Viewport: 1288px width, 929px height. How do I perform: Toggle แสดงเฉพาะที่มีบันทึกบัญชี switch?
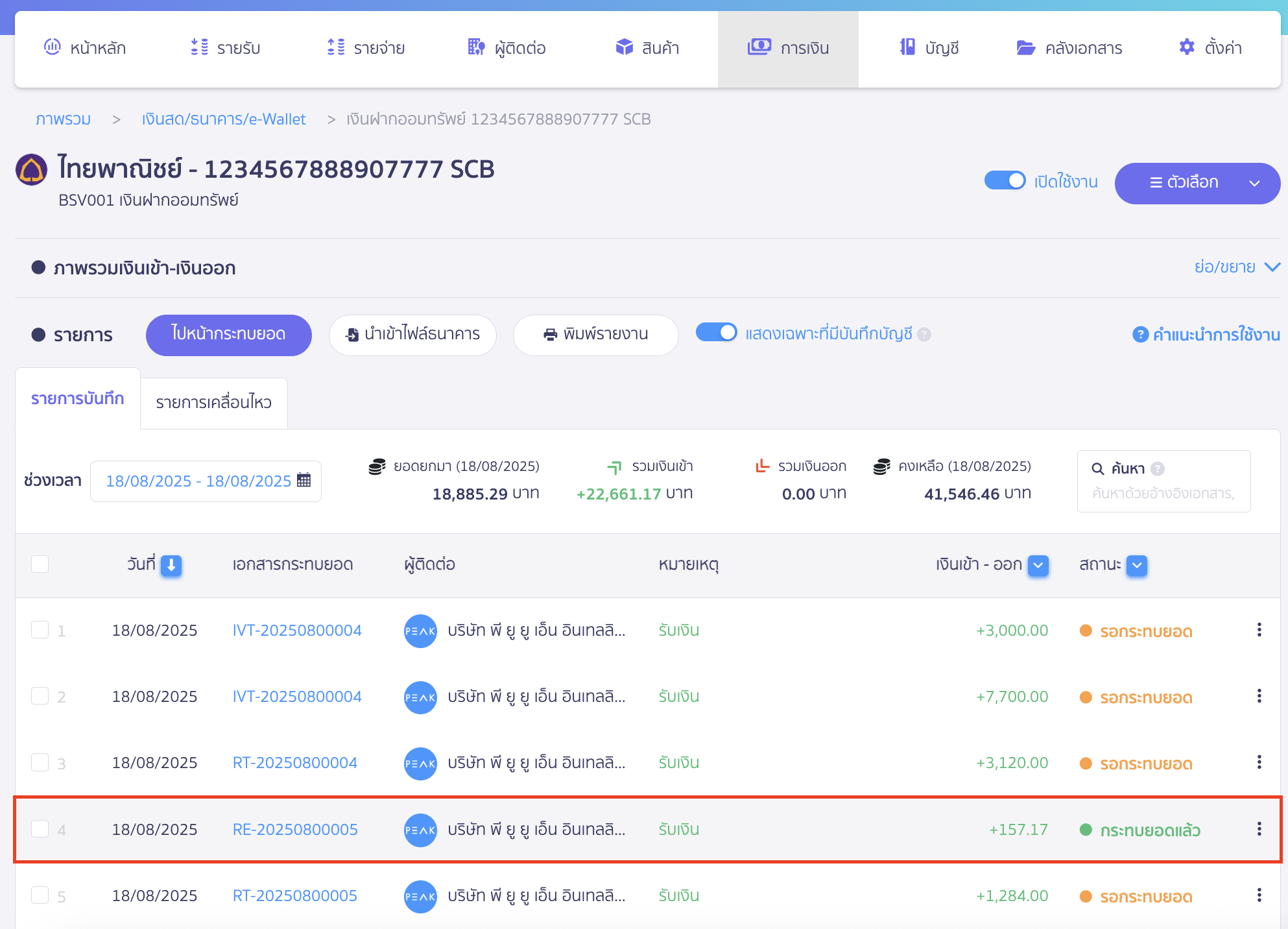pos(716,333)
